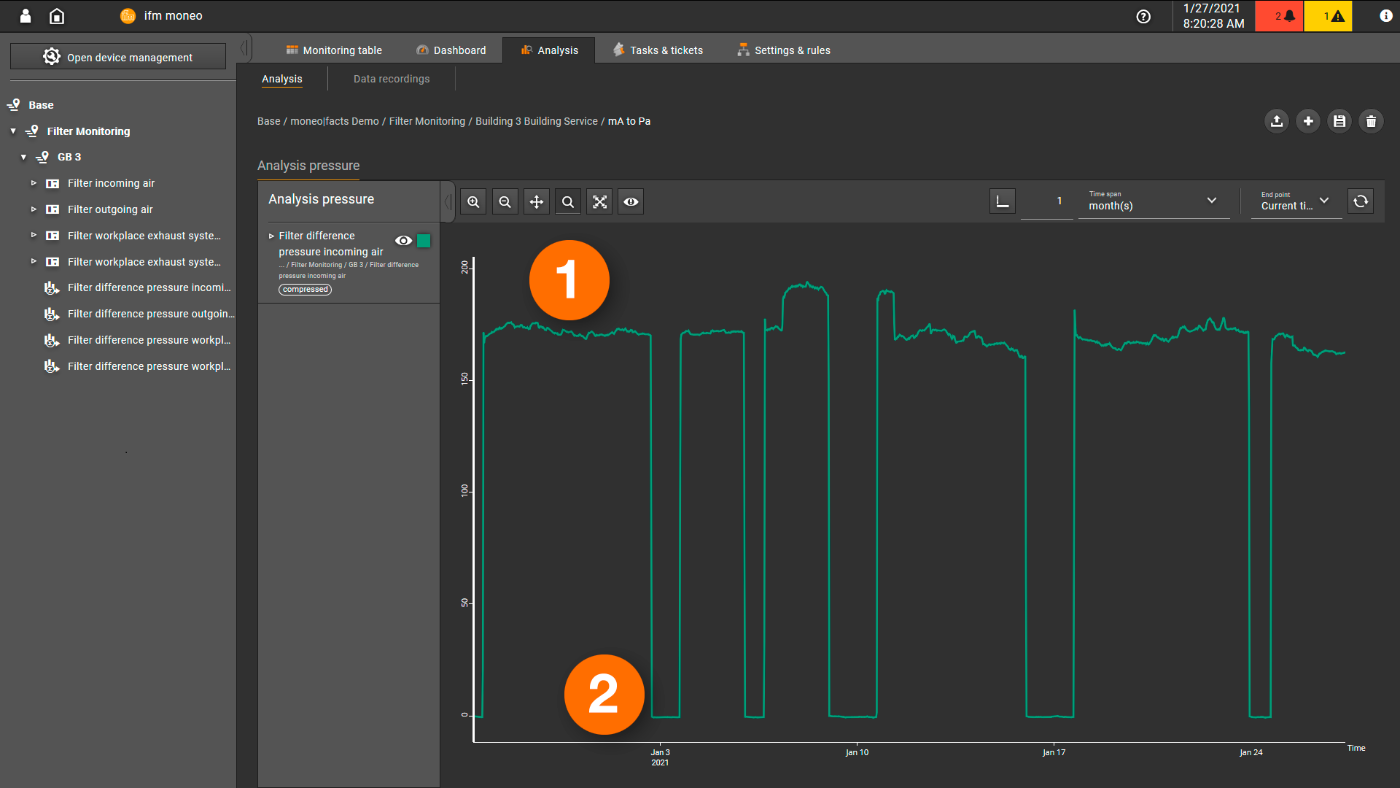Toggle visibility of Filter difference pressure incoming air

click(x=403, y=240)
